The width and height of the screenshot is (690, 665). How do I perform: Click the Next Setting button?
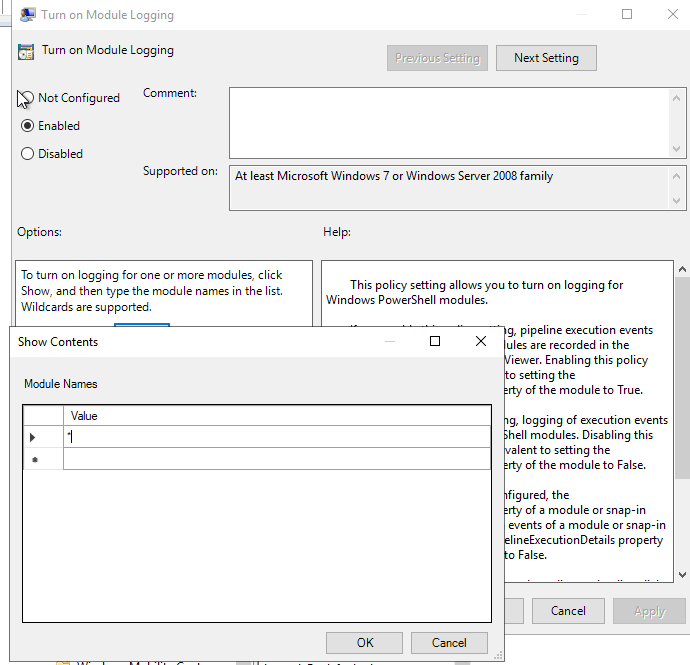tap(546, 58)
